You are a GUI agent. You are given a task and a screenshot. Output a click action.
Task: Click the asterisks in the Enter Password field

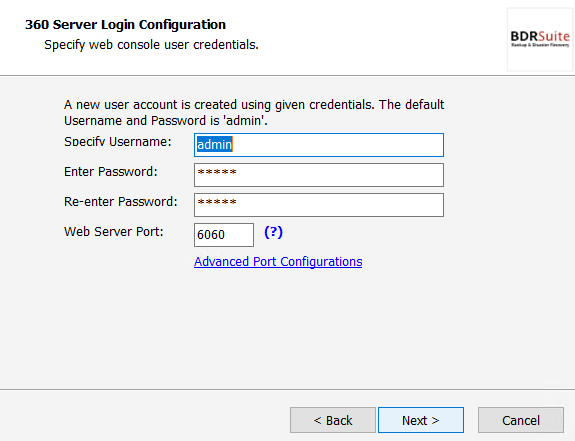[217, 172]
